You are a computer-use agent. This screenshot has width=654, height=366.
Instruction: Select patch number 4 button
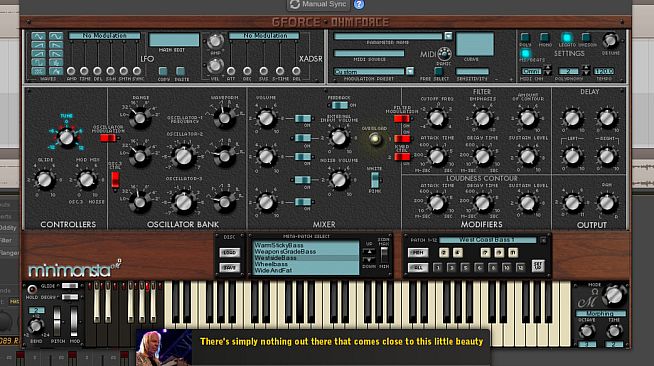(458, 253)
